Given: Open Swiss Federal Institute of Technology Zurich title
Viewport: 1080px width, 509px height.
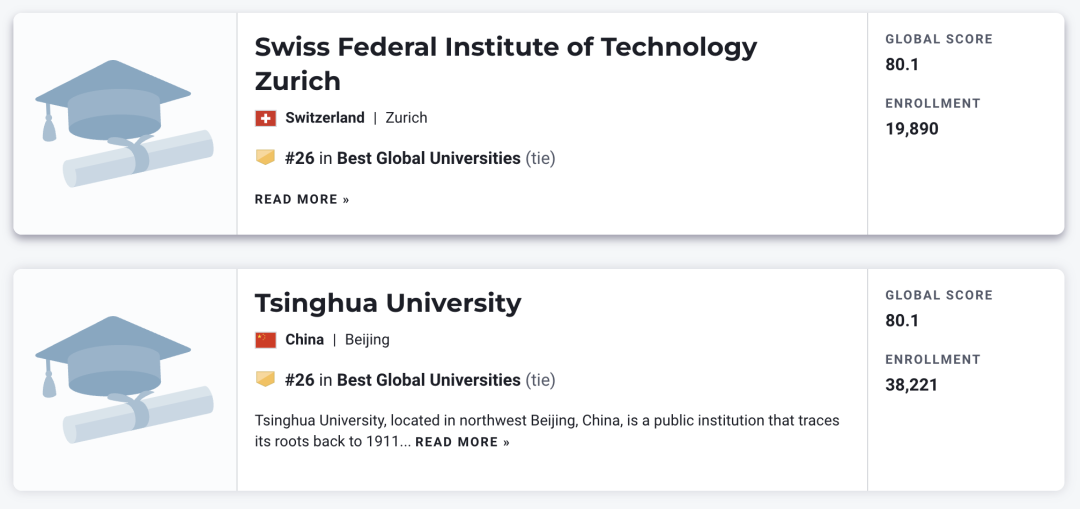Looking at the screenshot, I should pos(506,64).
